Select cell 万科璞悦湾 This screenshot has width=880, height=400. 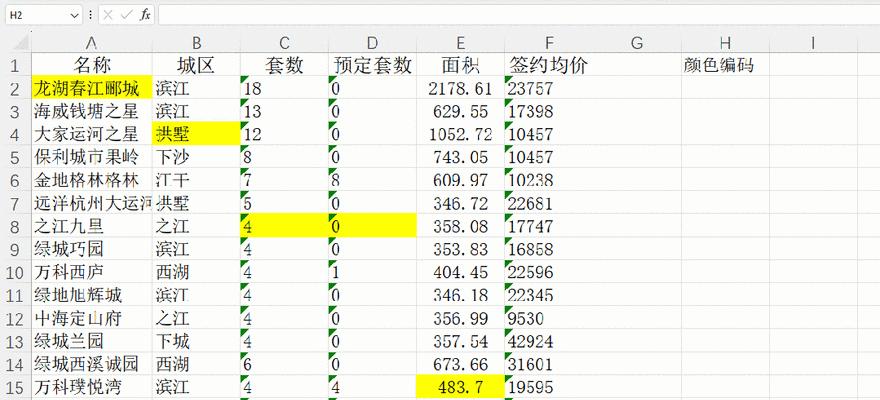click(x=91, y=387)
